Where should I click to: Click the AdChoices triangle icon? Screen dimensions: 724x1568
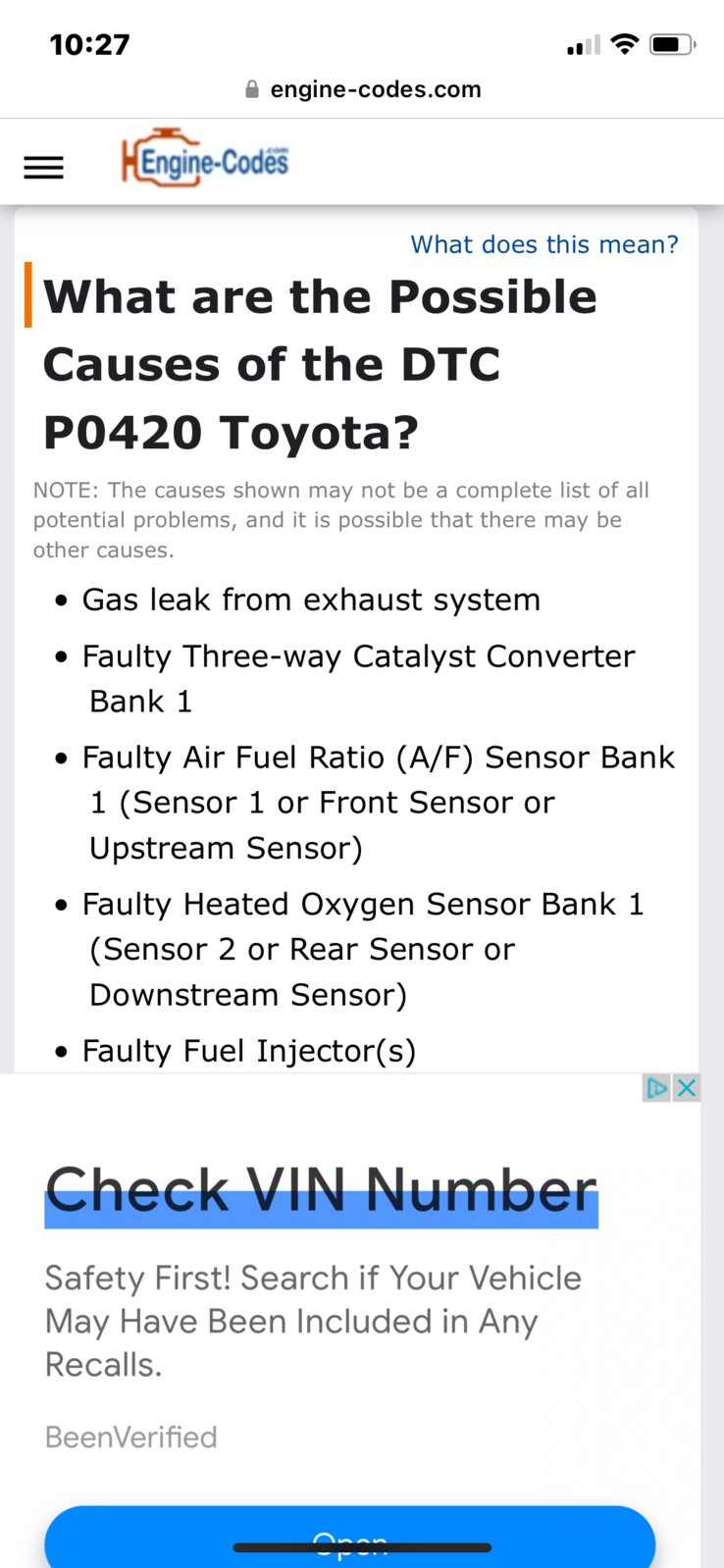point(656,1087)
